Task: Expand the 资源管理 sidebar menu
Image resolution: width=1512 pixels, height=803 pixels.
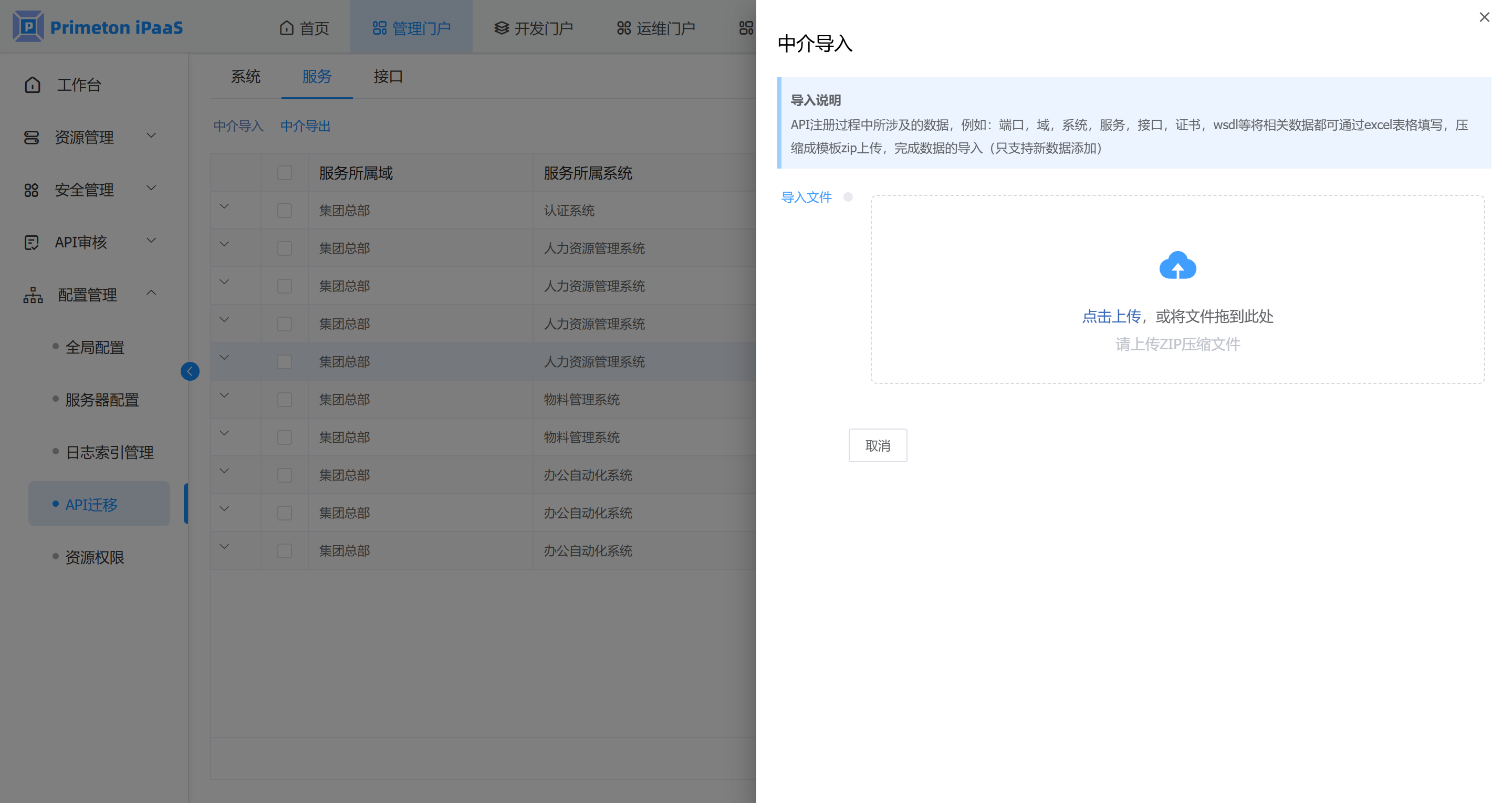Action: tap(151, 136)
